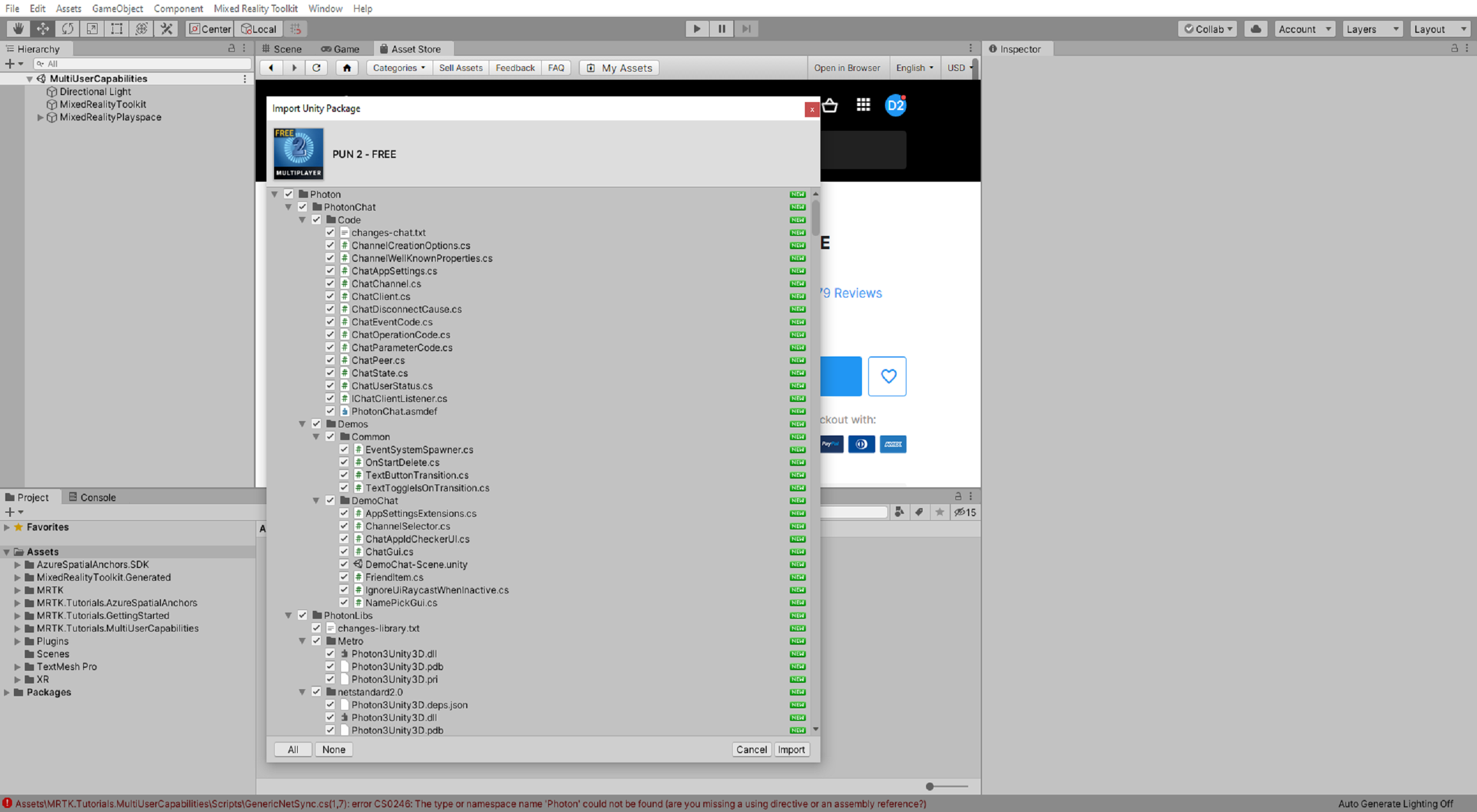The image size is (1477, 812).
Task: Click the None button in dialog
Action: coord(333,749)
